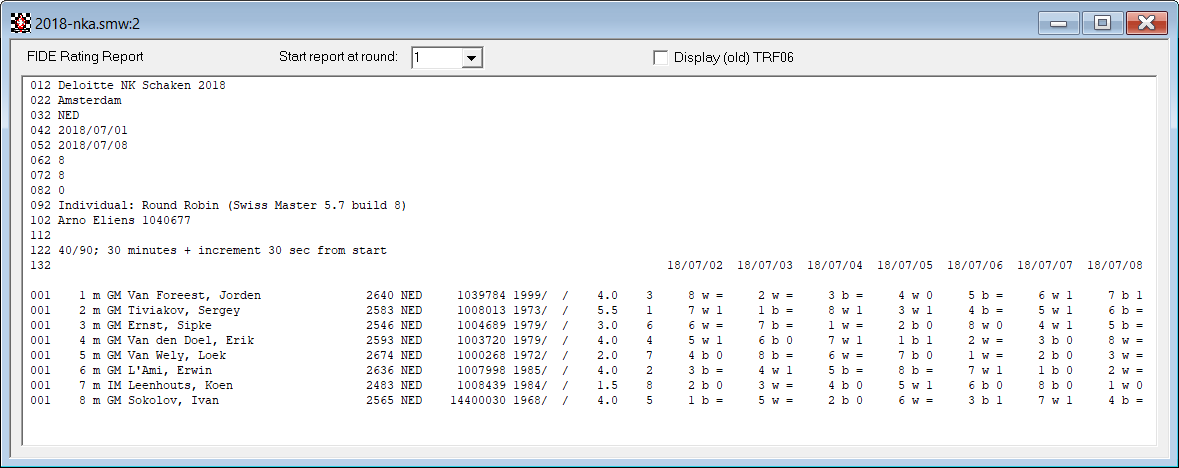Select line '072 8'

pyautogui.click(x=47, y=175)
